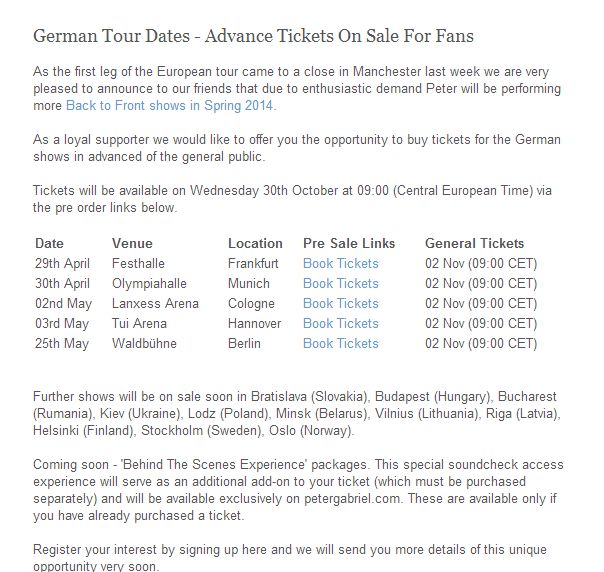The width and height of the screenshot is (604, 572).
Task: Book Tickets for the Munich Olympiahalle show
Action: point(341,283)
